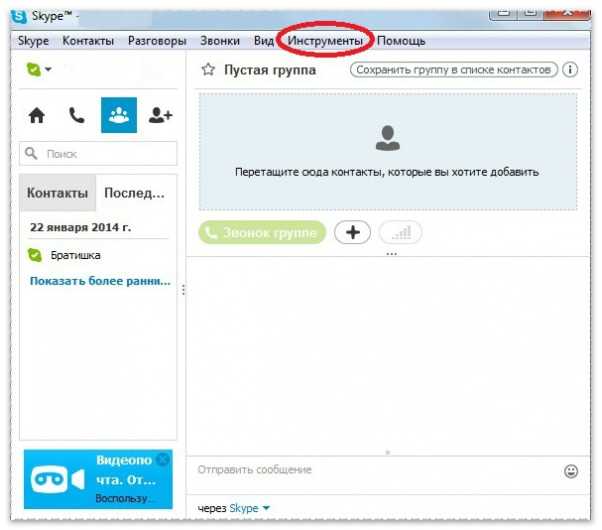Open group info icon

[x=570, y=70]
